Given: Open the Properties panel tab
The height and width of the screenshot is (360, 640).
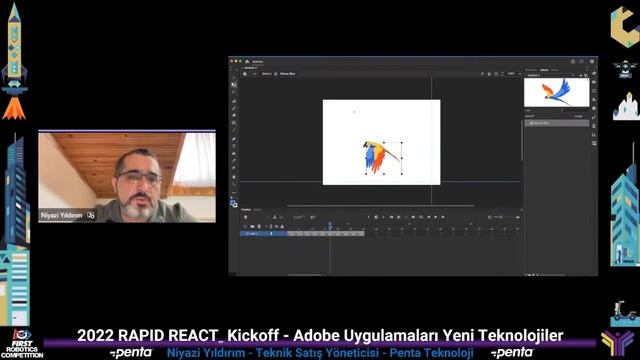Looking at the screenshot, I should pos(531,70).
